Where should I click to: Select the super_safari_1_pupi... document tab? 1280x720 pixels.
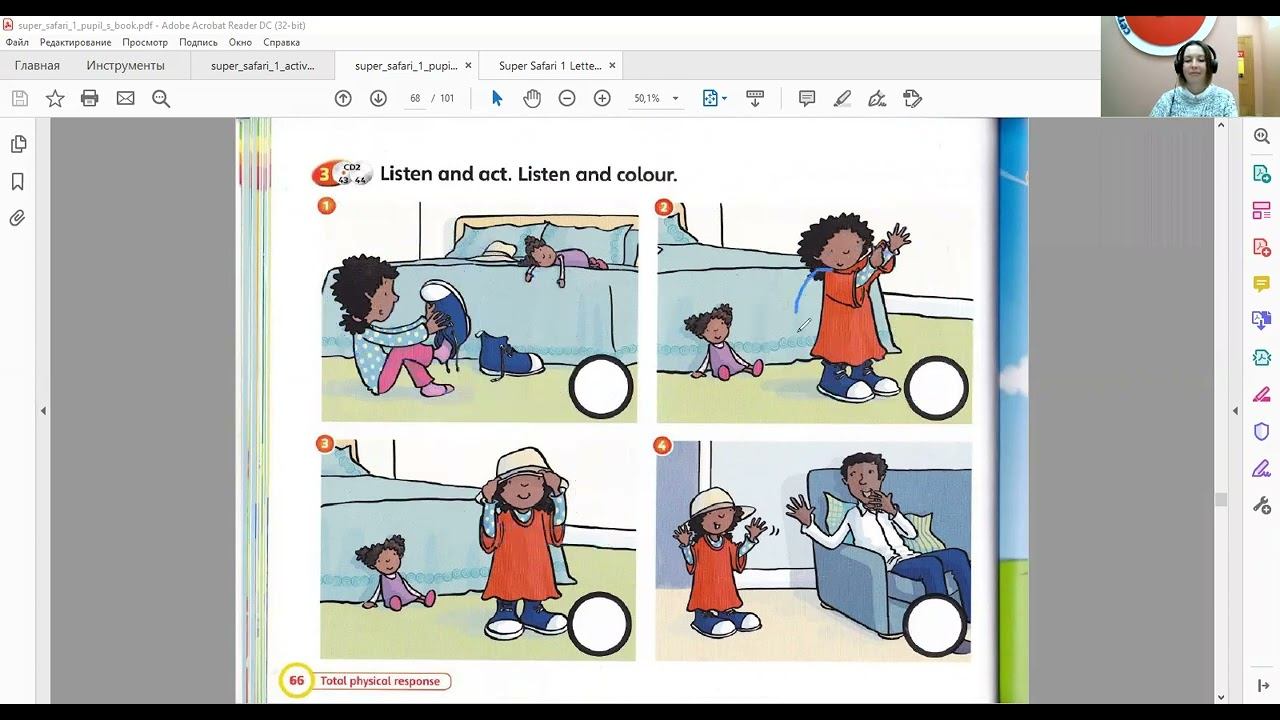[x=406, y=66]
